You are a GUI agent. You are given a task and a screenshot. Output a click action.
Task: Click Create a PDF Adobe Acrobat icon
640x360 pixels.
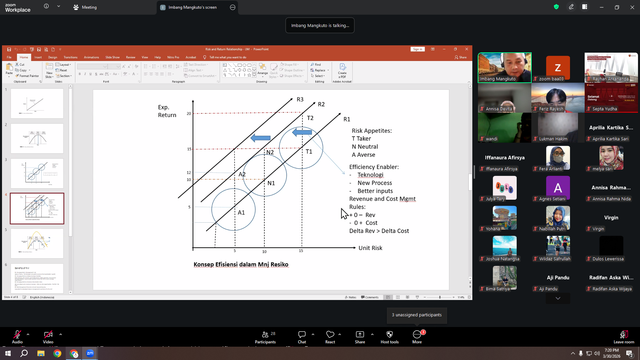pyautogui.click(x=342, y=71)
